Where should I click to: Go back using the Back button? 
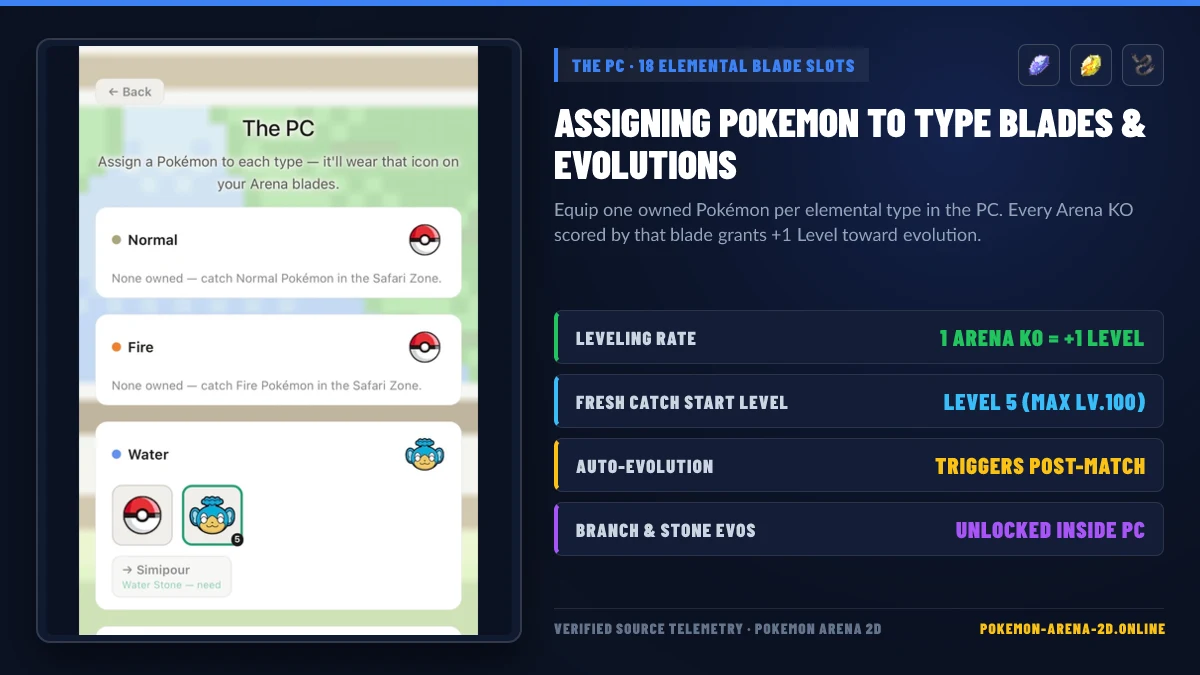tap(130, 92)
